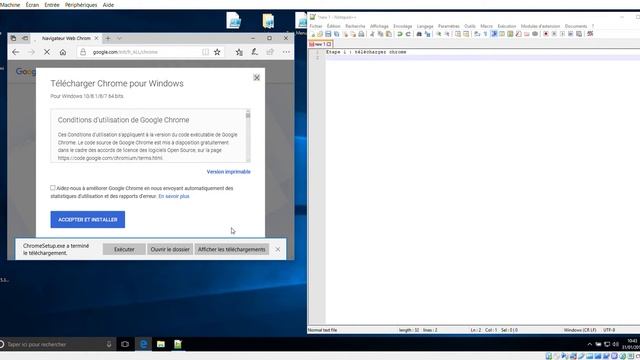
Task: Click Ouvrir le dossier button
Action: click(x=170, y=249)
